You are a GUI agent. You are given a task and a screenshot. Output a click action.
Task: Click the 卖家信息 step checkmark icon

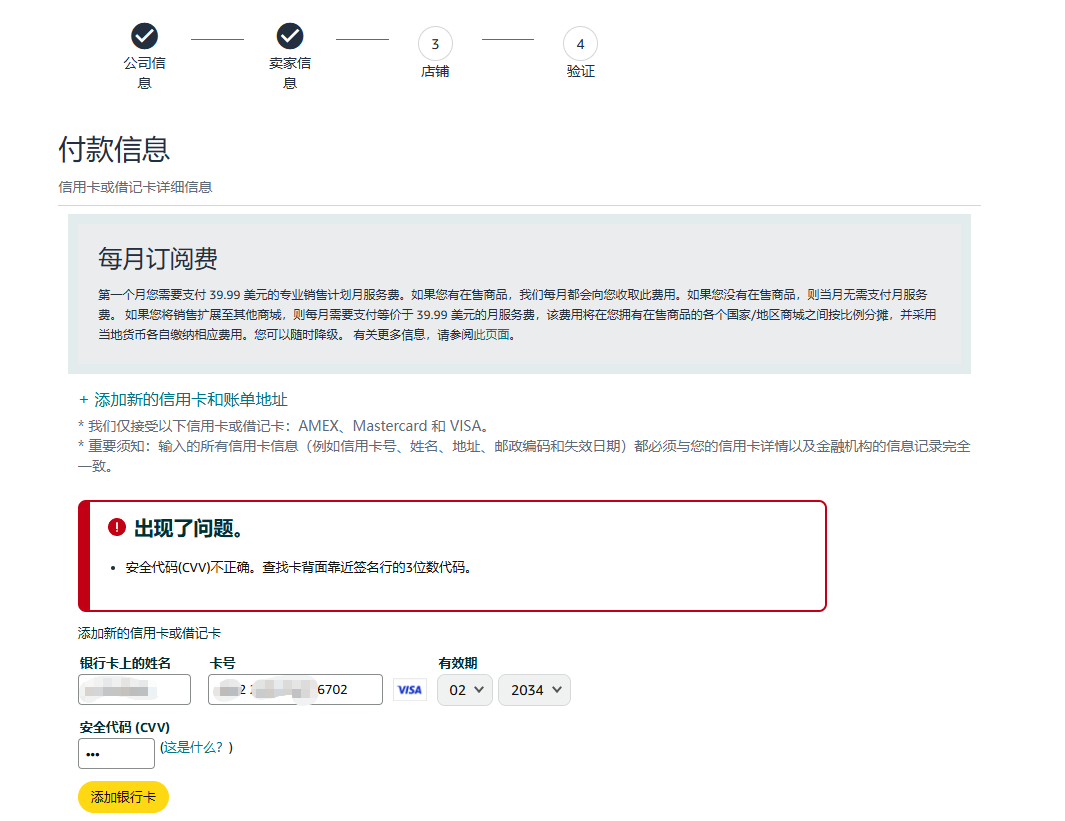290,37
